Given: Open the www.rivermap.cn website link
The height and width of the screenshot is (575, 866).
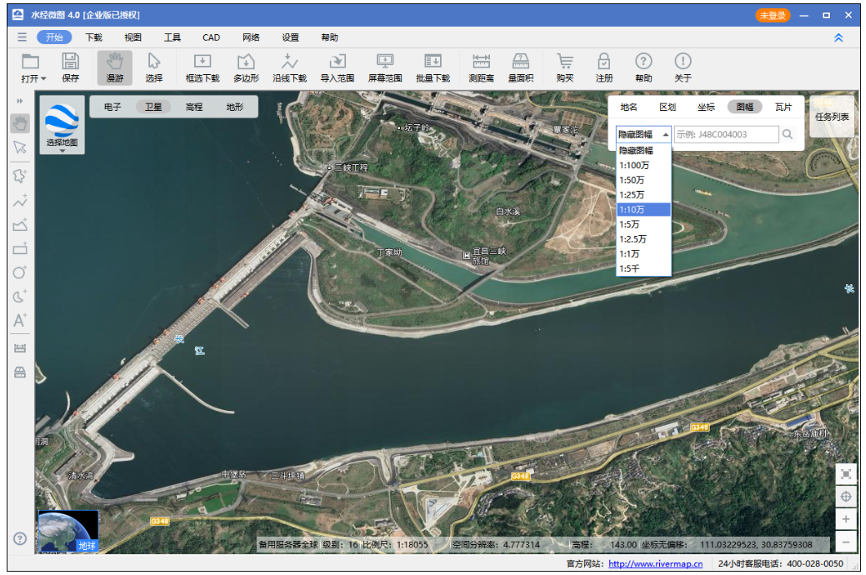Looking at the screenshot, I should (655, 565).
